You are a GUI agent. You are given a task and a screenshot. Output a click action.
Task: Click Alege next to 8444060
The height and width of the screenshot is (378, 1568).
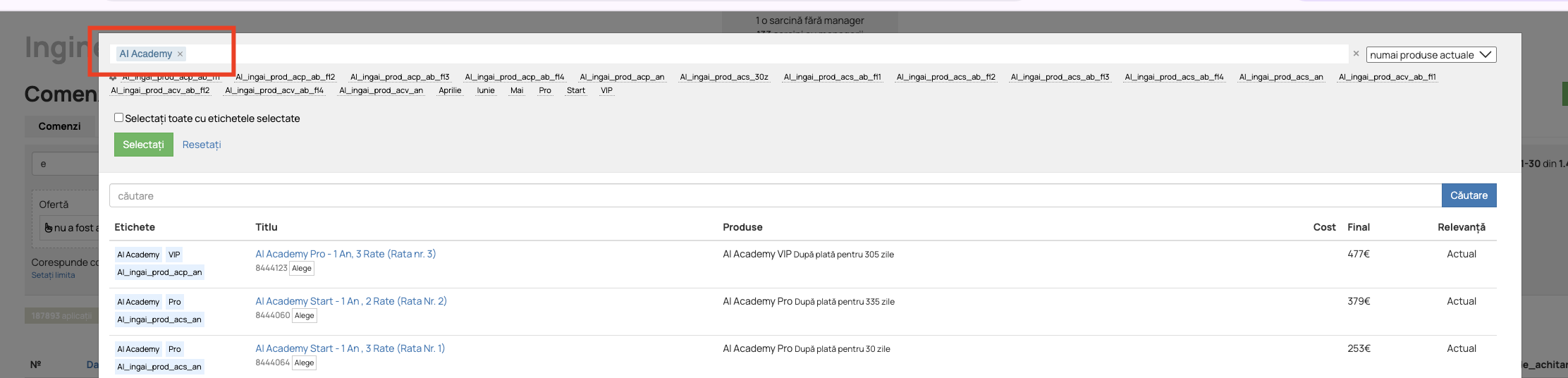coord(305,316)
